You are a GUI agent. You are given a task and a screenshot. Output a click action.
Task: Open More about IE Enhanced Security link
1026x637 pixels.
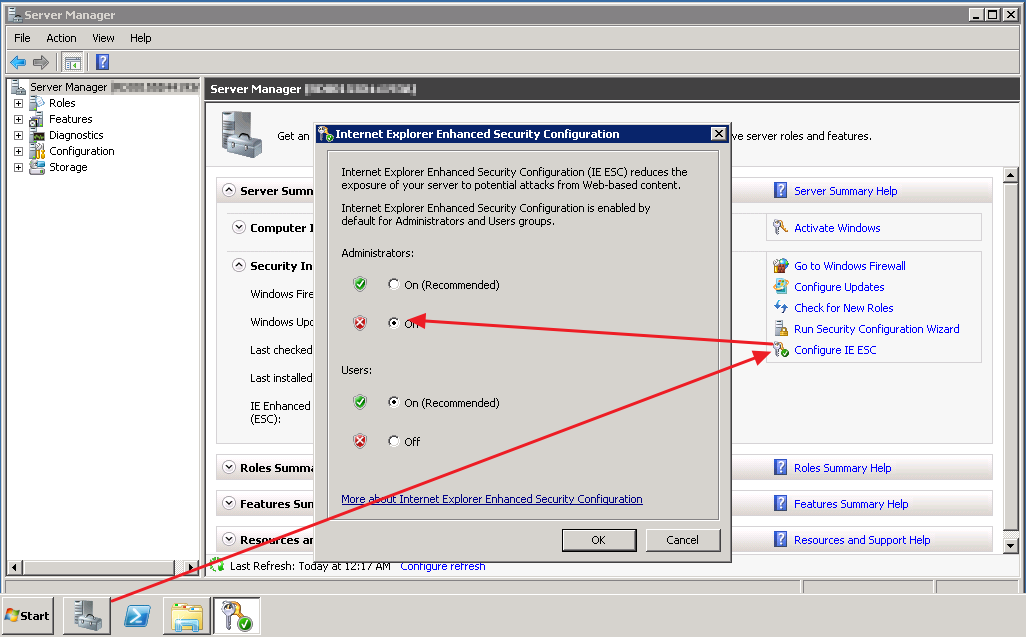pos(491,499)
